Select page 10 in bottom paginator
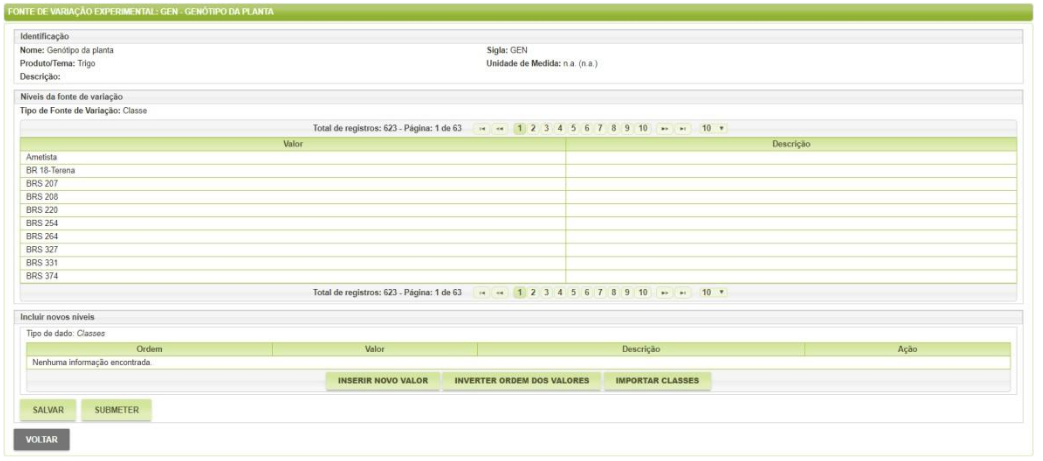1043x461 pixels. point(643,293)
